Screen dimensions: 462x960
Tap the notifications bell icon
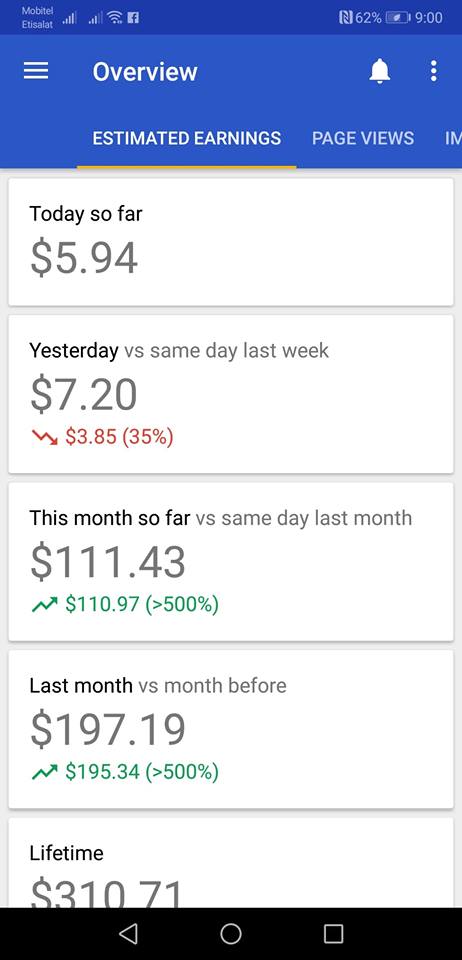pos(379,72)
